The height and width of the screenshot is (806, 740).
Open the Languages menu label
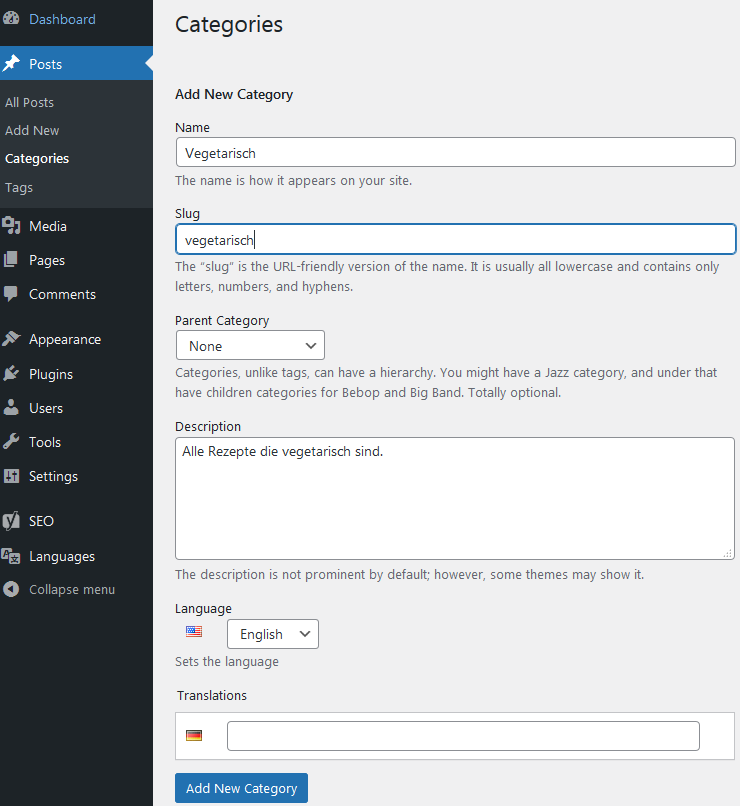click(62, 556)
